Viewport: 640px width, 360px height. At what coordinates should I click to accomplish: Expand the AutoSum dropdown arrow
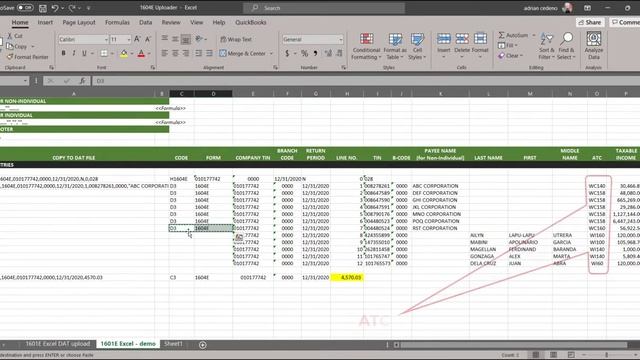[533, 36]
